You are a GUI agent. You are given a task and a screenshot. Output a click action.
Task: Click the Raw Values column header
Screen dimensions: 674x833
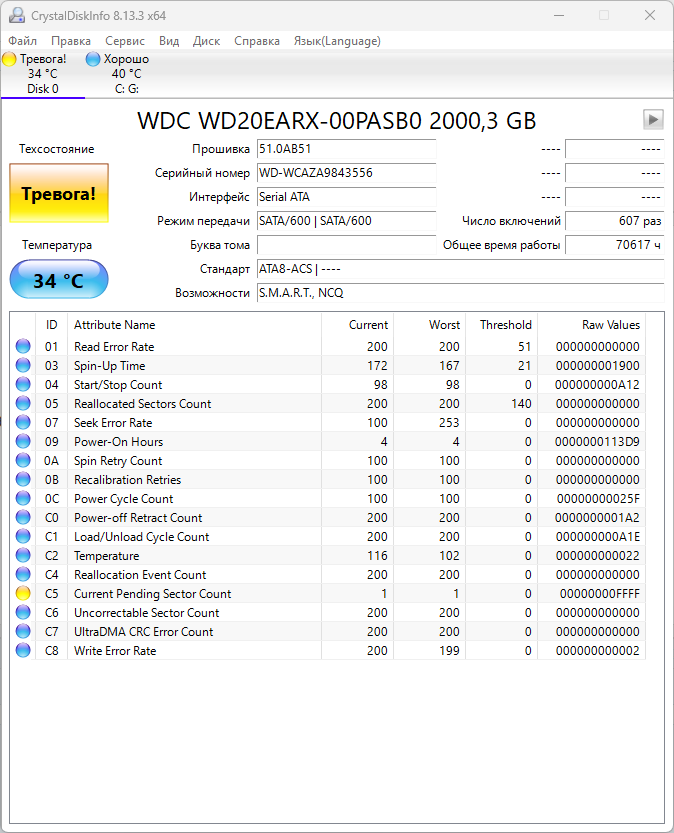pos(610,325)
